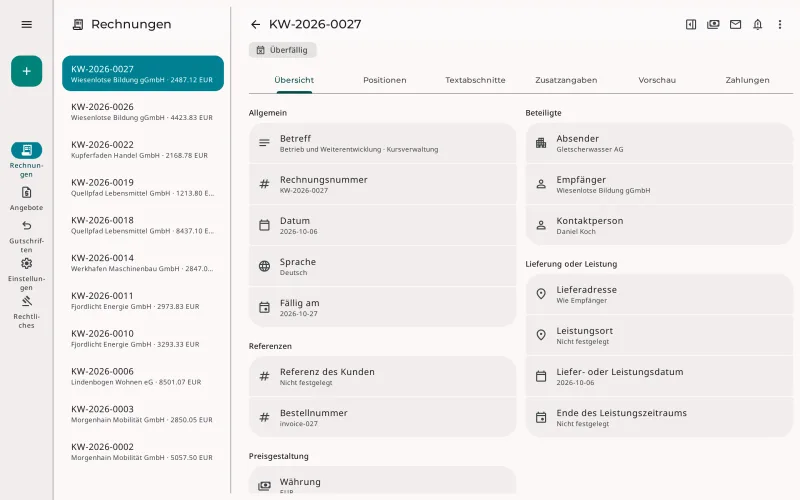This screenshot has height=500, width=800.
Task: Open the Kontaktperson Daniel Koch entry
Action: tap(659, 225)
